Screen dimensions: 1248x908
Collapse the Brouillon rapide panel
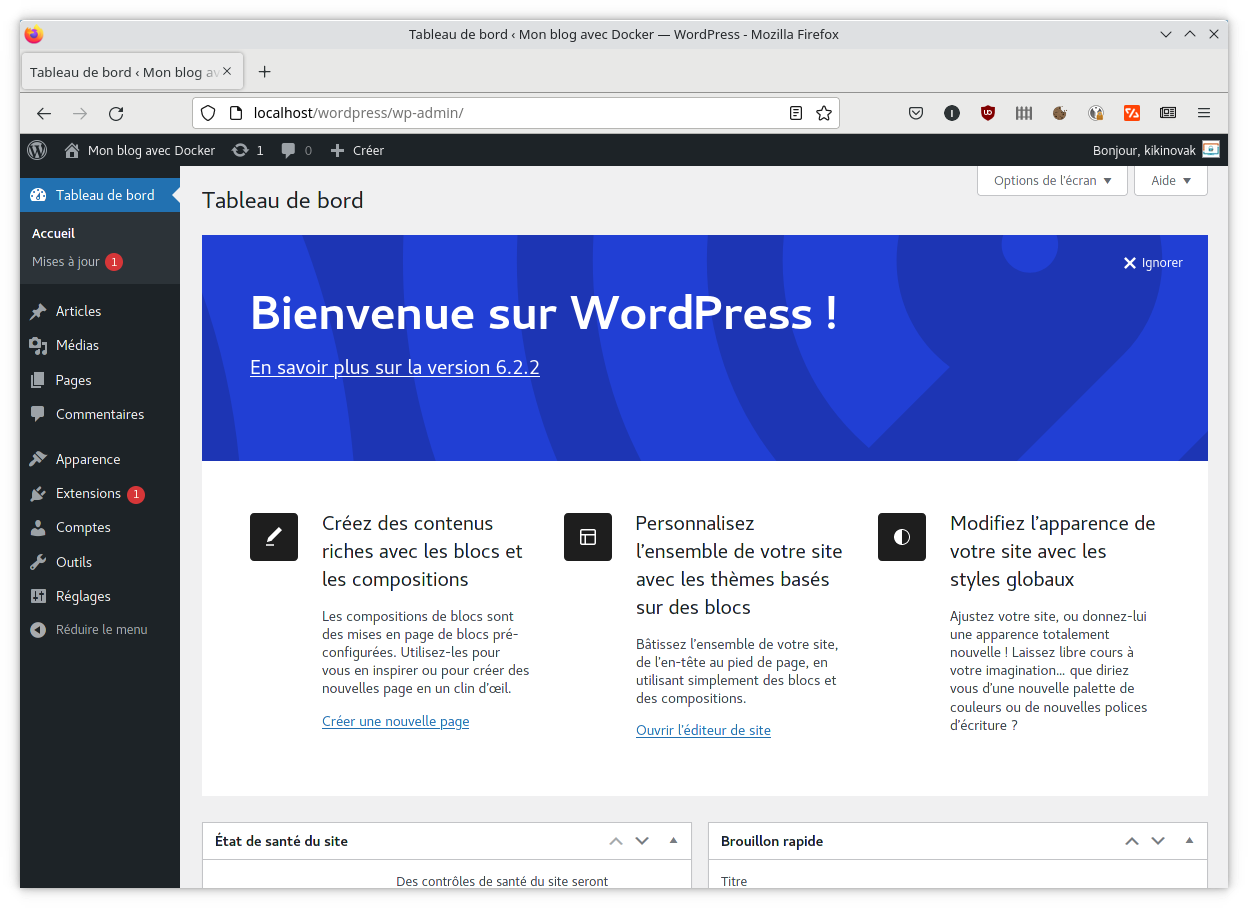tap(1189, 841)
